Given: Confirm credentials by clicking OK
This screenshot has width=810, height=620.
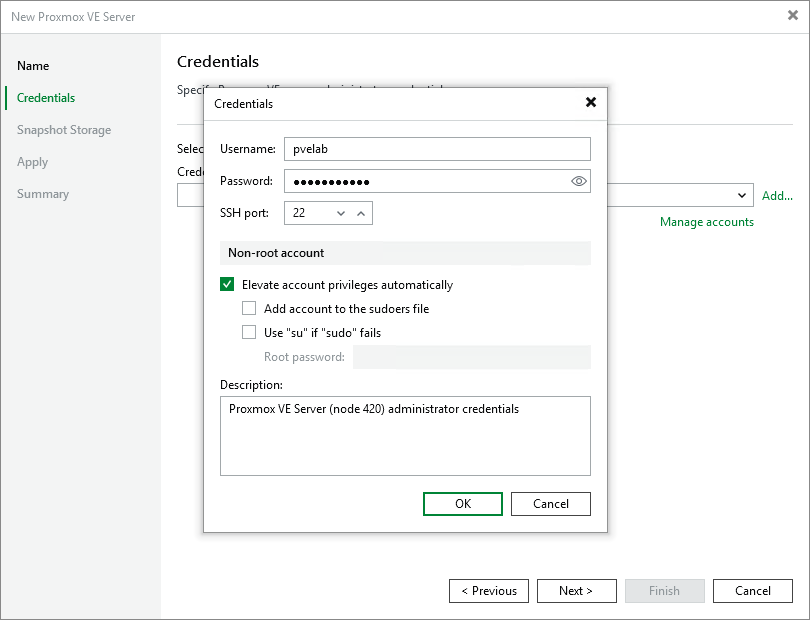Looking at the screenshot, I should coord(462,503).
